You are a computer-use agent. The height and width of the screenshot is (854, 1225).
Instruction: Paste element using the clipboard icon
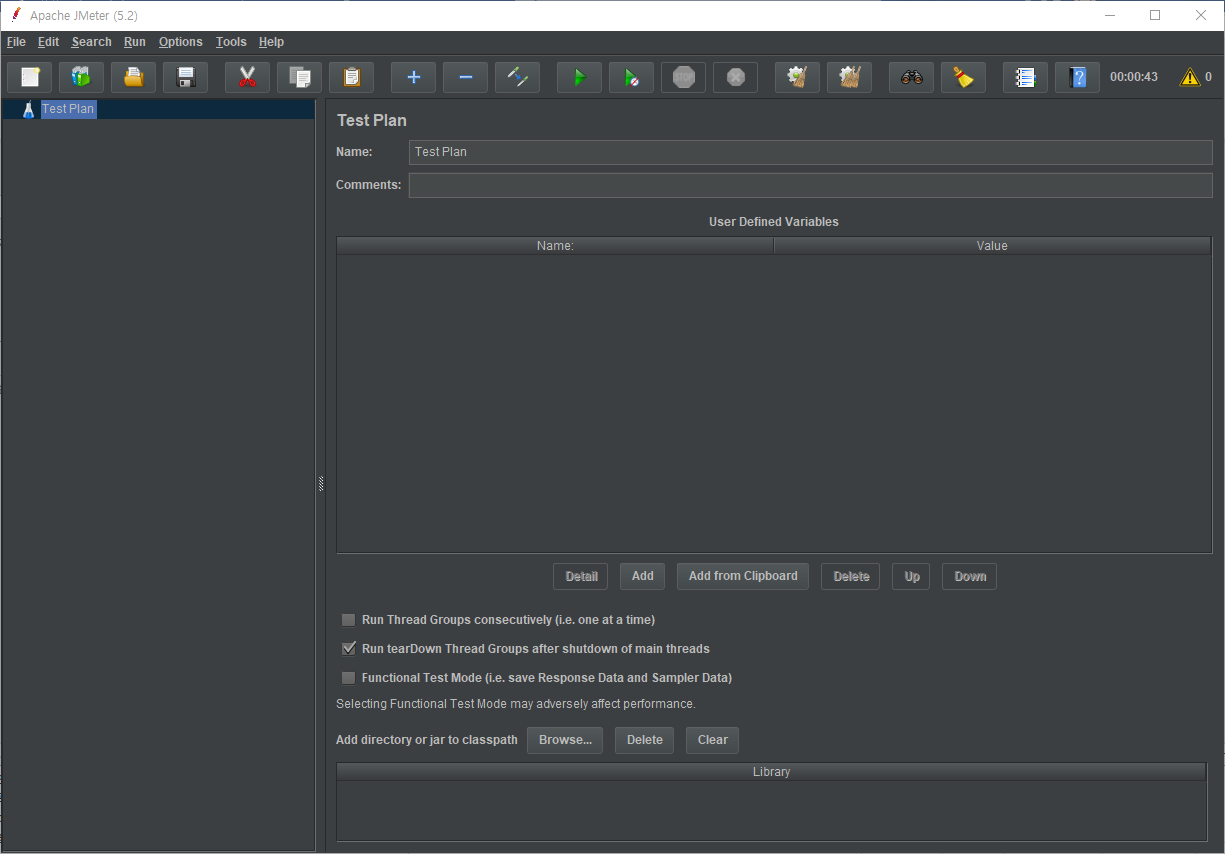click(352, 77)
